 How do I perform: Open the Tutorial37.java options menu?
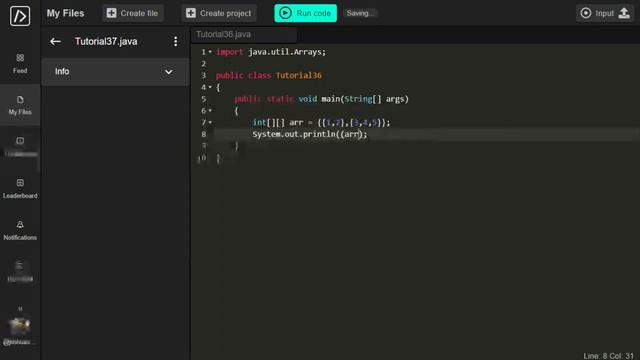point(176,42)
